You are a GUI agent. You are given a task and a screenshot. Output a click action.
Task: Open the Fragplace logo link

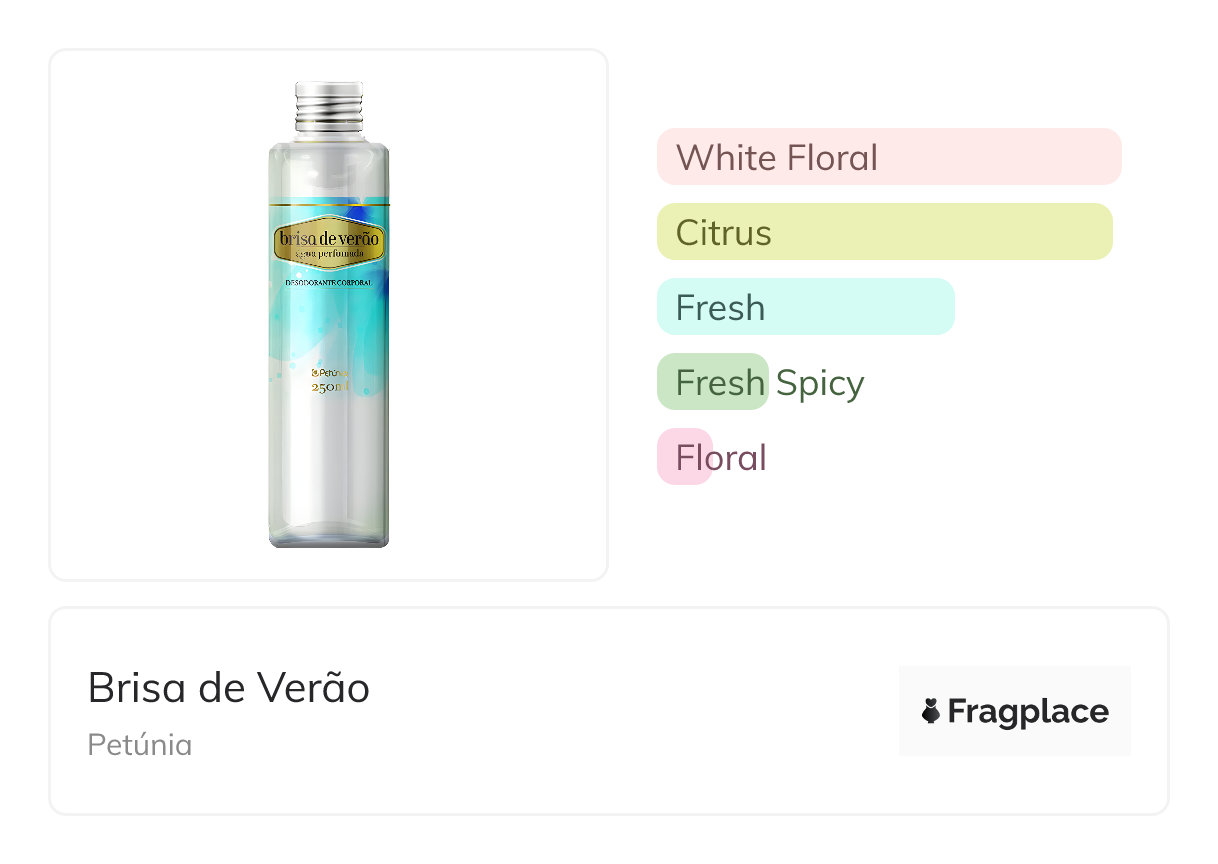pos(1014,711)
